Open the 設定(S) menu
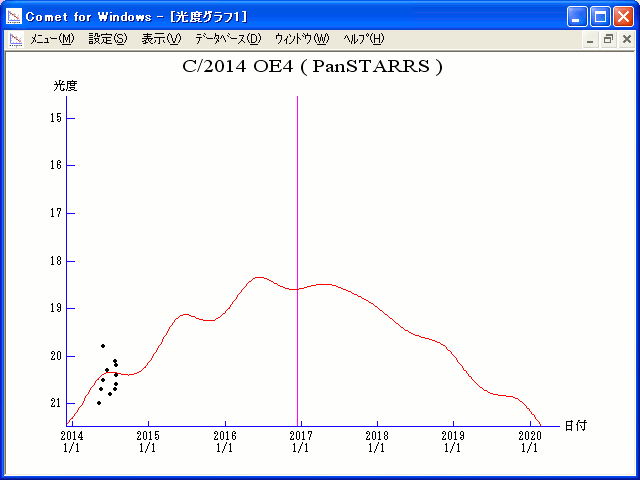The width and height of the screenshot is (640, 480). point(108,39)
